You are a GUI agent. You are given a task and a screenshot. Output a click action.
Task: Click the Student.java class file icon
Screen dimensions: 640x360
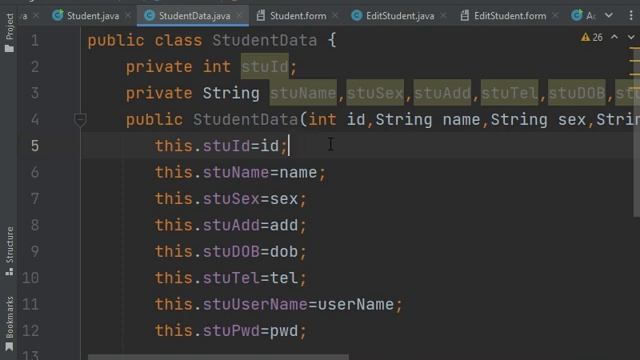point(58,16)
